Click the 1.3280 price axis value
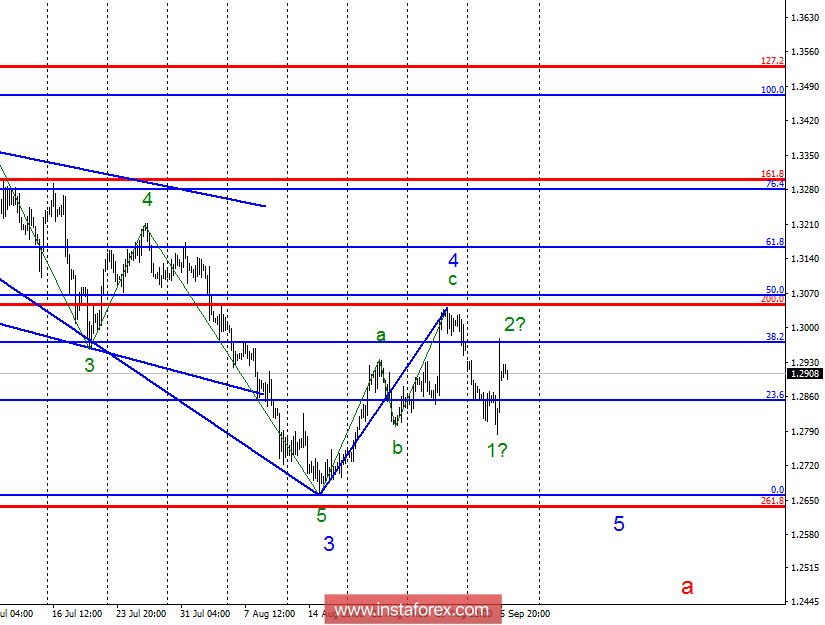Image resolution: width=825 pixels, height=625 pixels. 805,189
